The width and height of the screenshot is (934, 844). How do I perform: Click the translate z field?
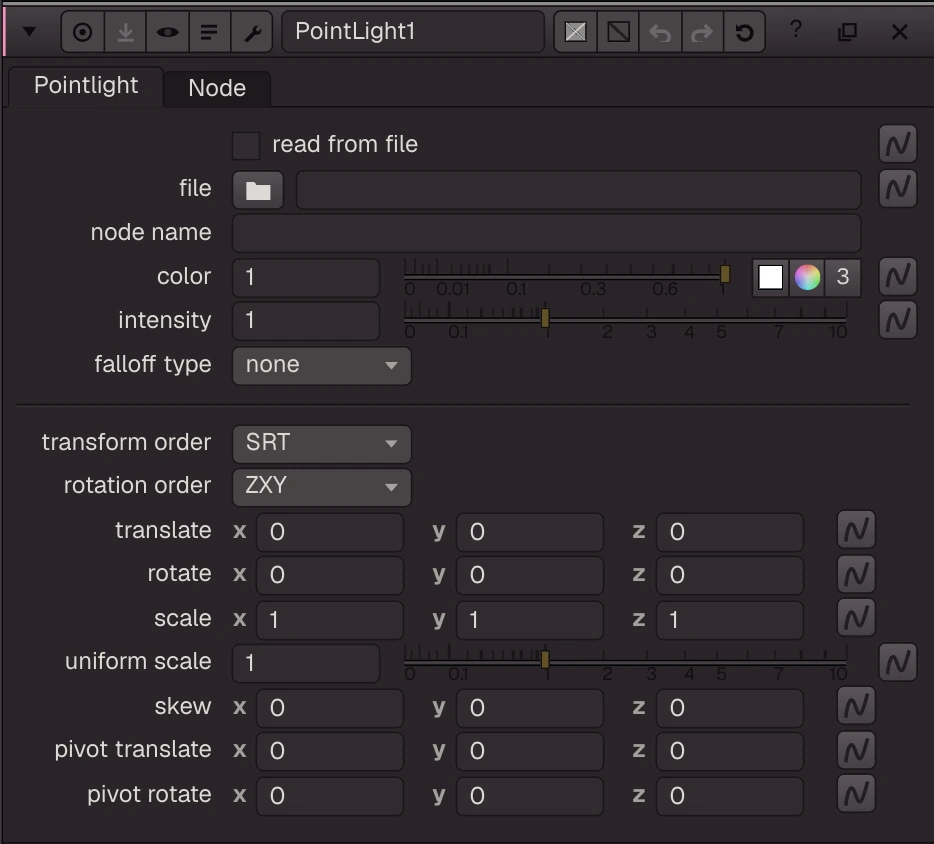click(730, 532)
